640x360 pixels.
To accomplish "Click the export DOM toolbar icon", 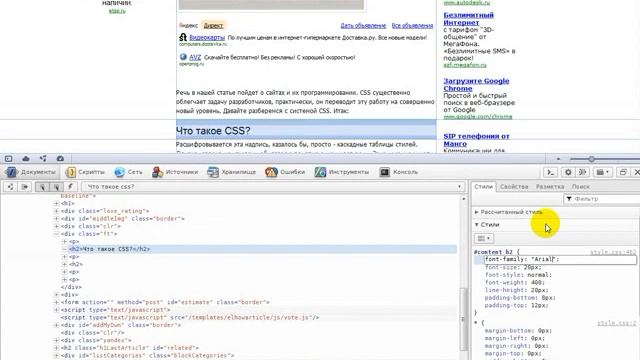I will 25,187.
